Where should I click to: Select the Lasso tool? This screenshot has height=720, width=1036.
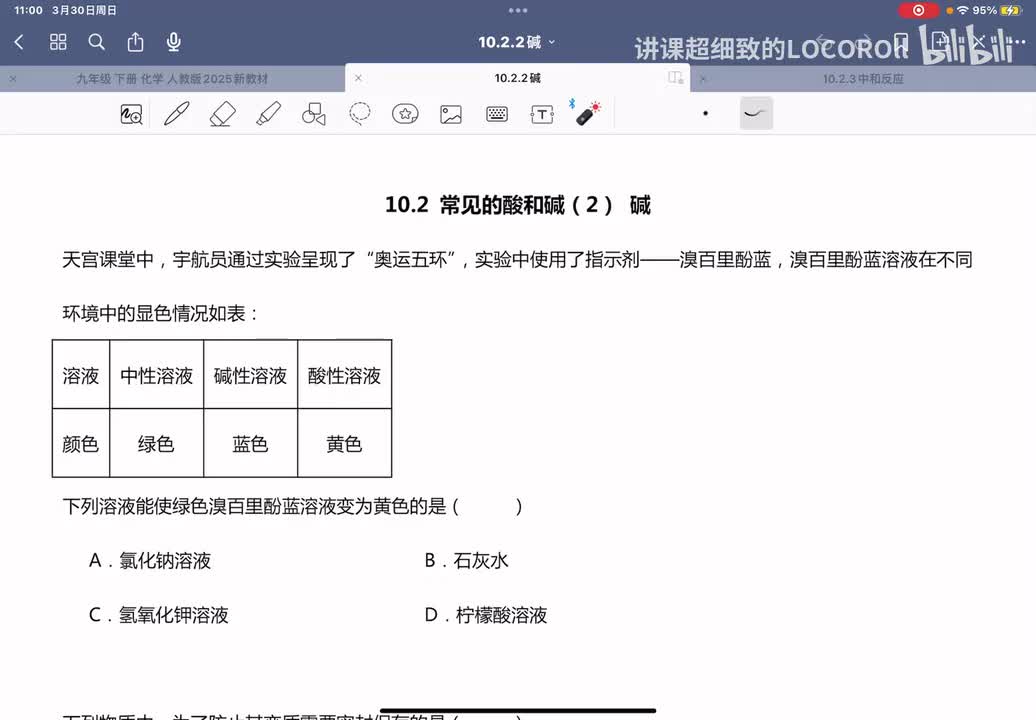[x=359, y=114]
